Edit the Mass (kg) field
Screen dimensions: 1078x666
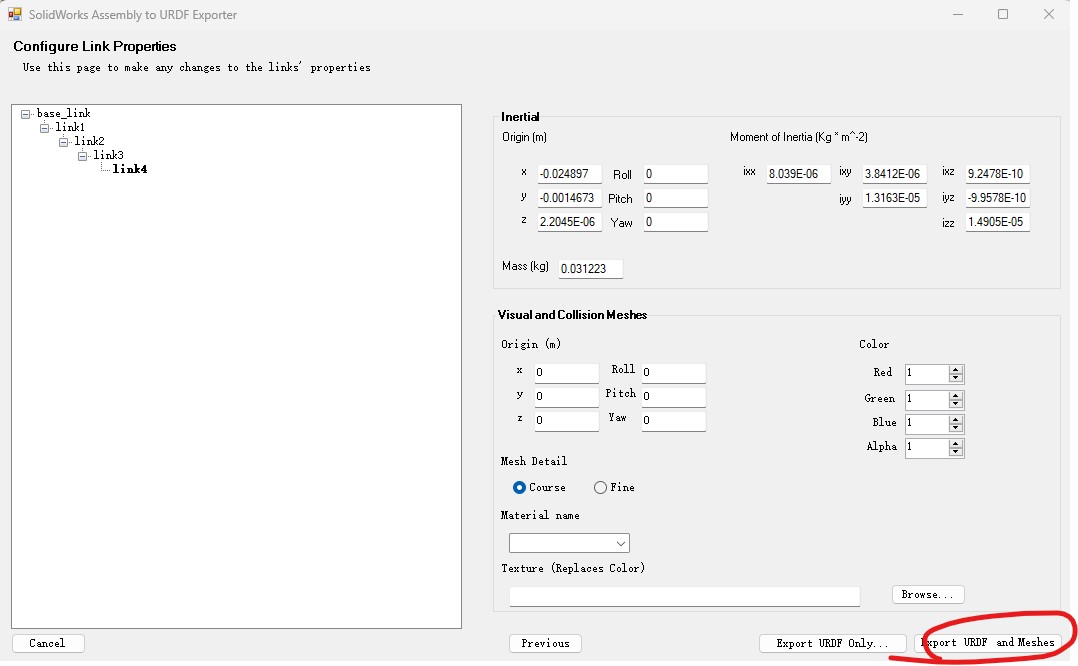[x=591, y=269]
